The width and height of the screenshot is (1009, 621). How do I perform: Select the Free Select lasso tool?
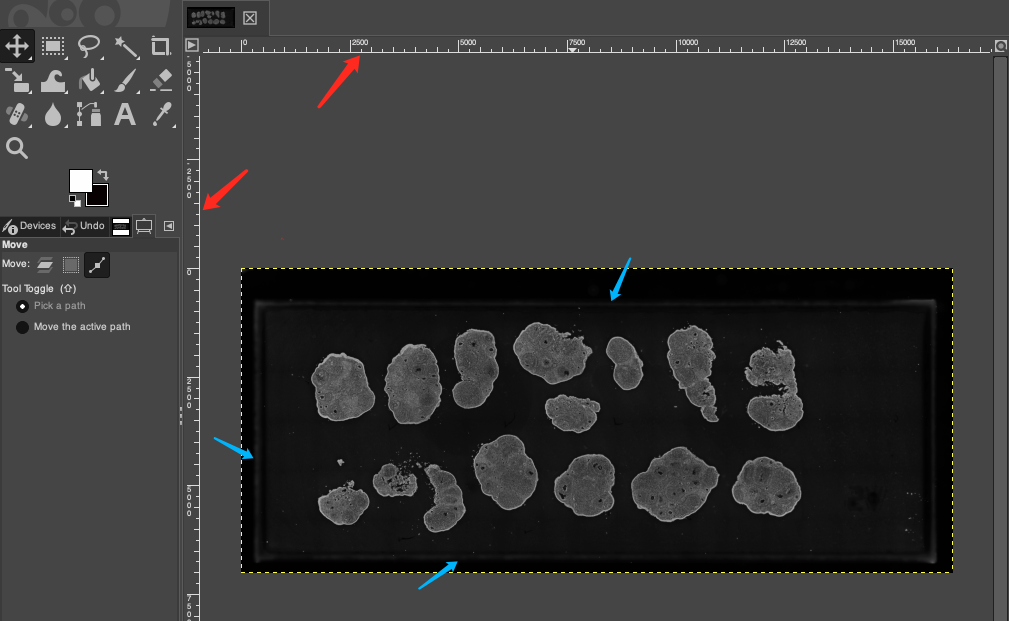pos(88,45)
